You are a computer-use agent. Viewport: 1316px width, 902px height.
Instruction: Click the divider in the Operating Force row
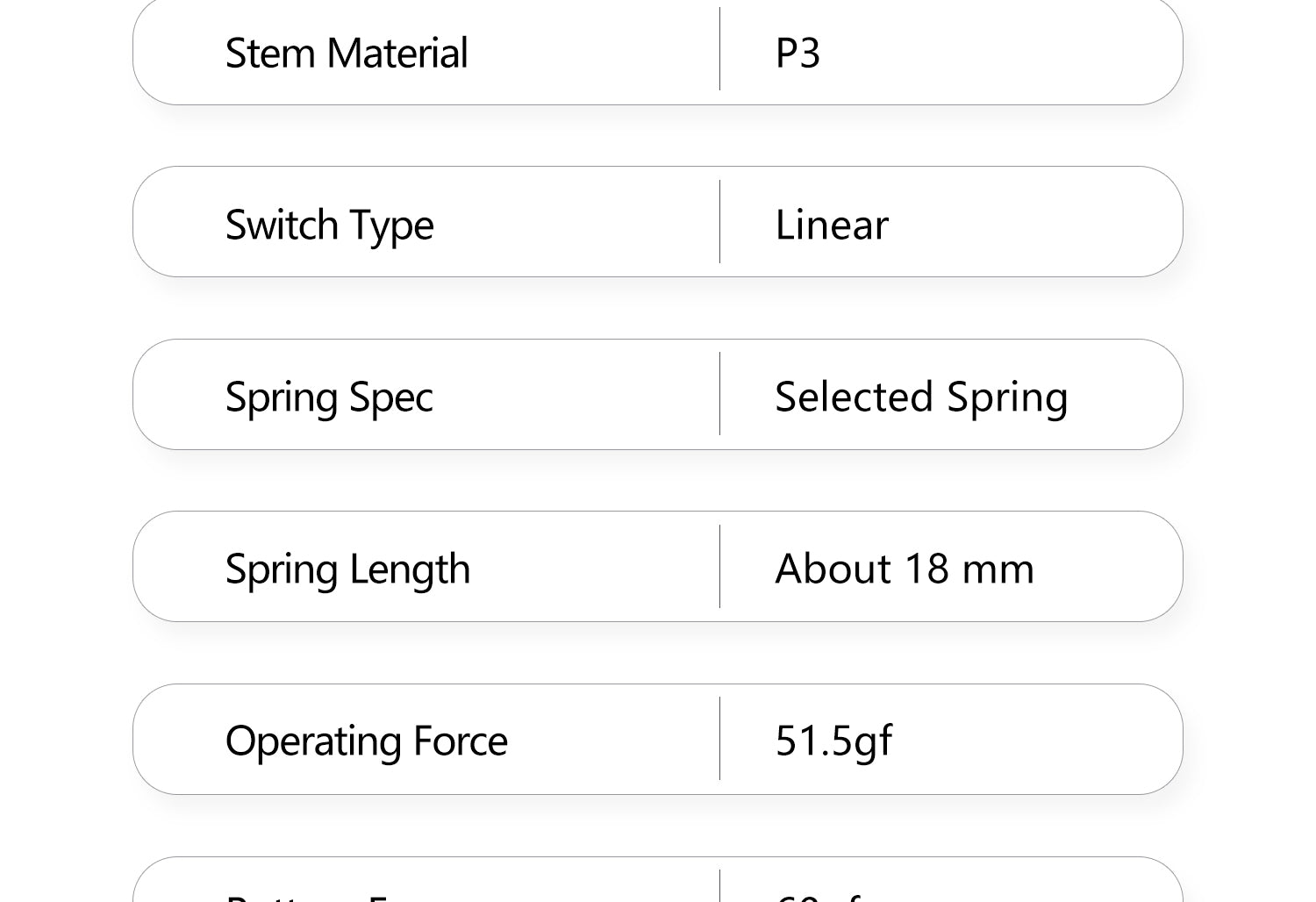click(719, 738)
